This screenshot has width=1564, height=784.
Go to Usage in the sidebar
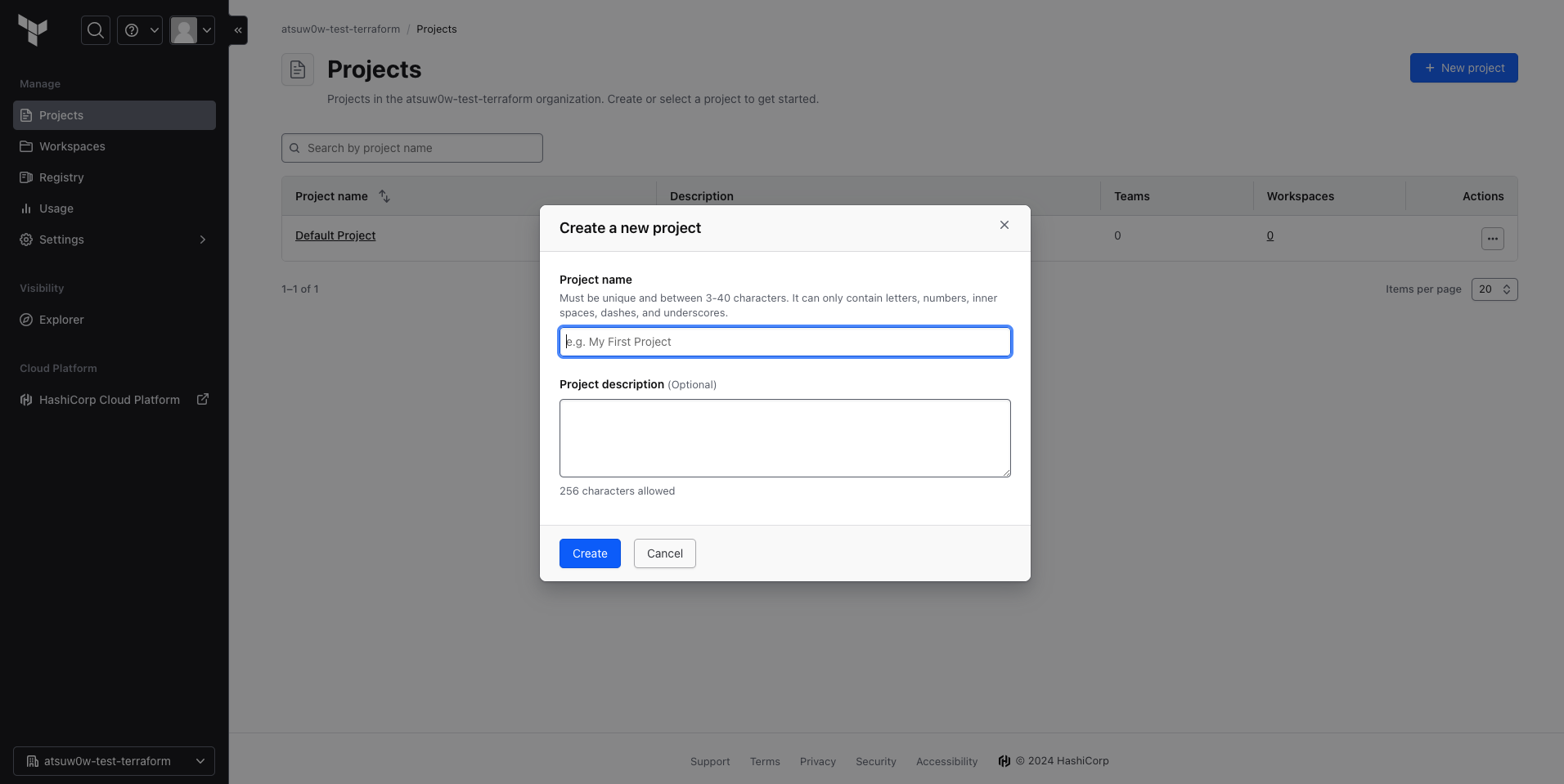(56, 208)
